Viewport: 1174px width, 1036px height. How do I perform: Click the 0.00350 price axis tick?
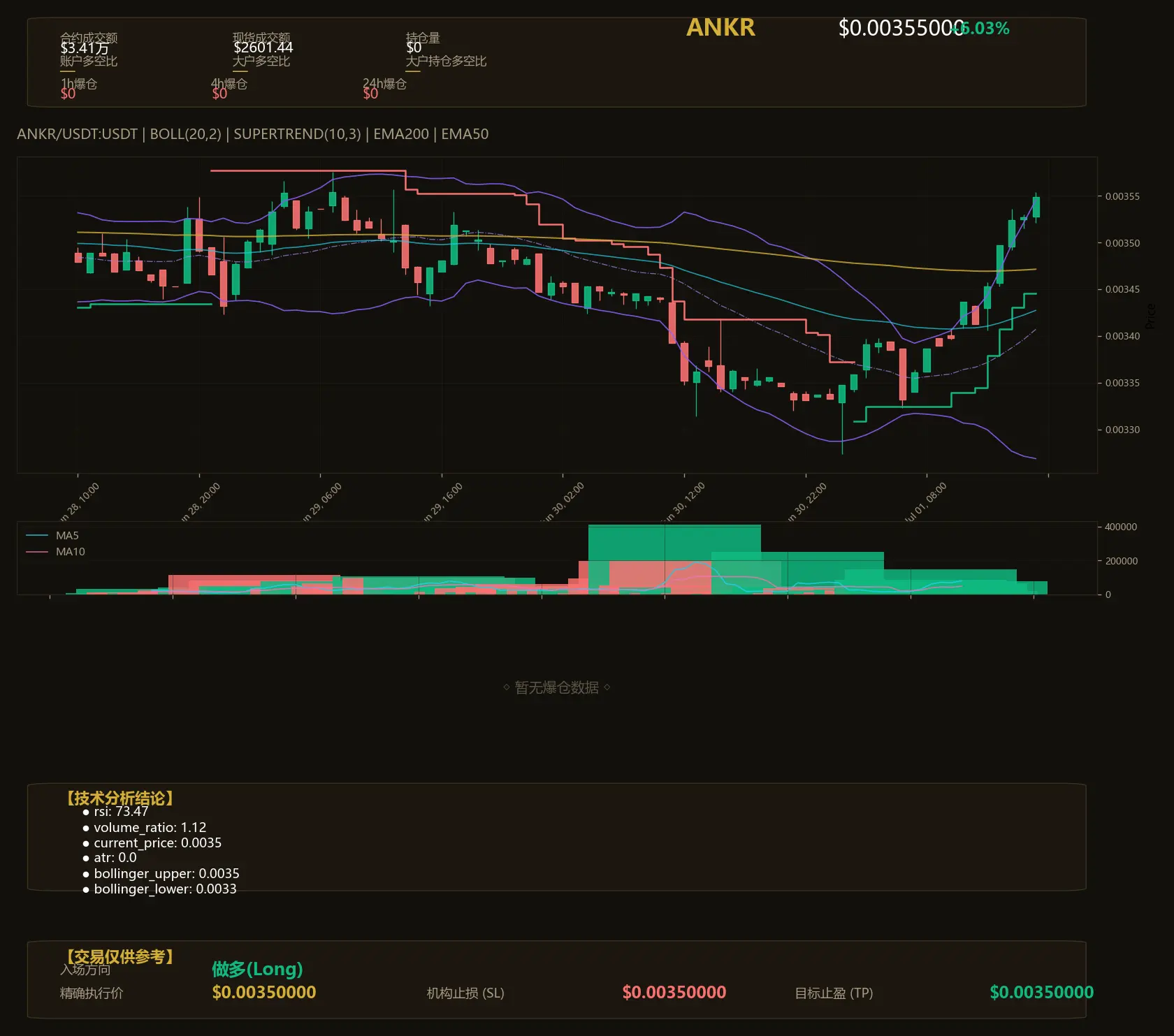coord(1122,243)
